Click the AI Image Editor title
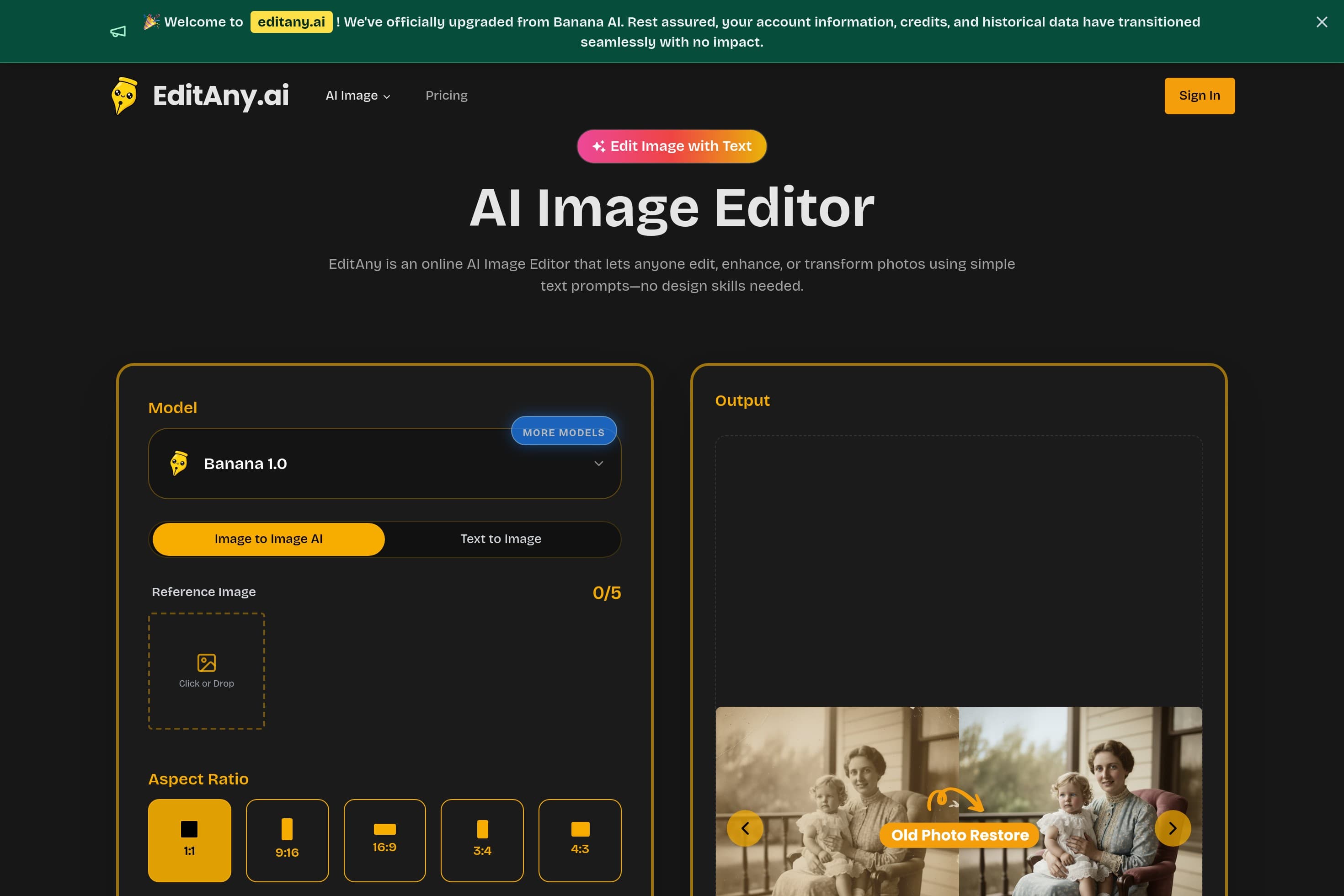Viewport: 1344px width, 896px height. click(x=672, y=208)
